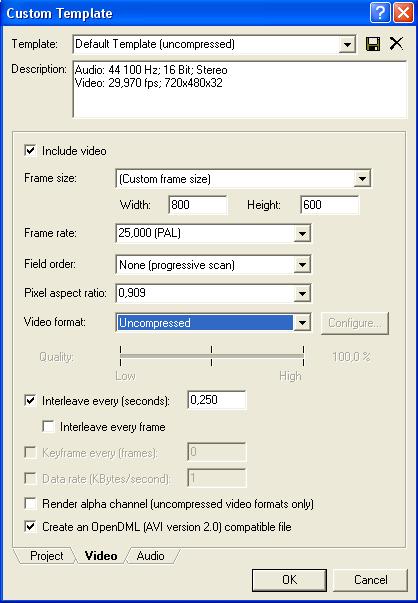This screenshot has height=603, width=418.
Task: Close the Custom Template dialog
Action: [403, 13]
